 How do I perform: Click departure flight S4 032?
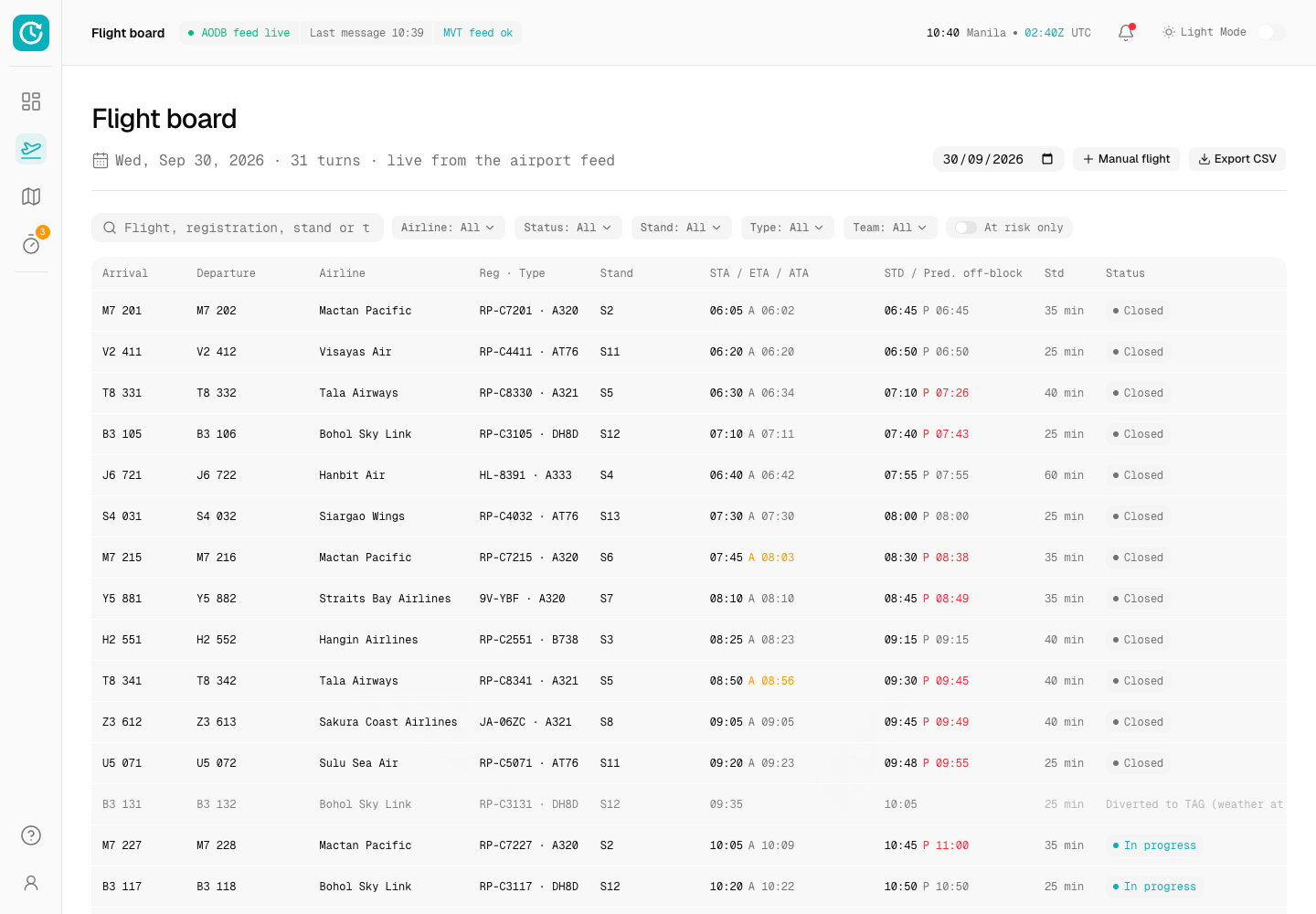coord(217,516)
